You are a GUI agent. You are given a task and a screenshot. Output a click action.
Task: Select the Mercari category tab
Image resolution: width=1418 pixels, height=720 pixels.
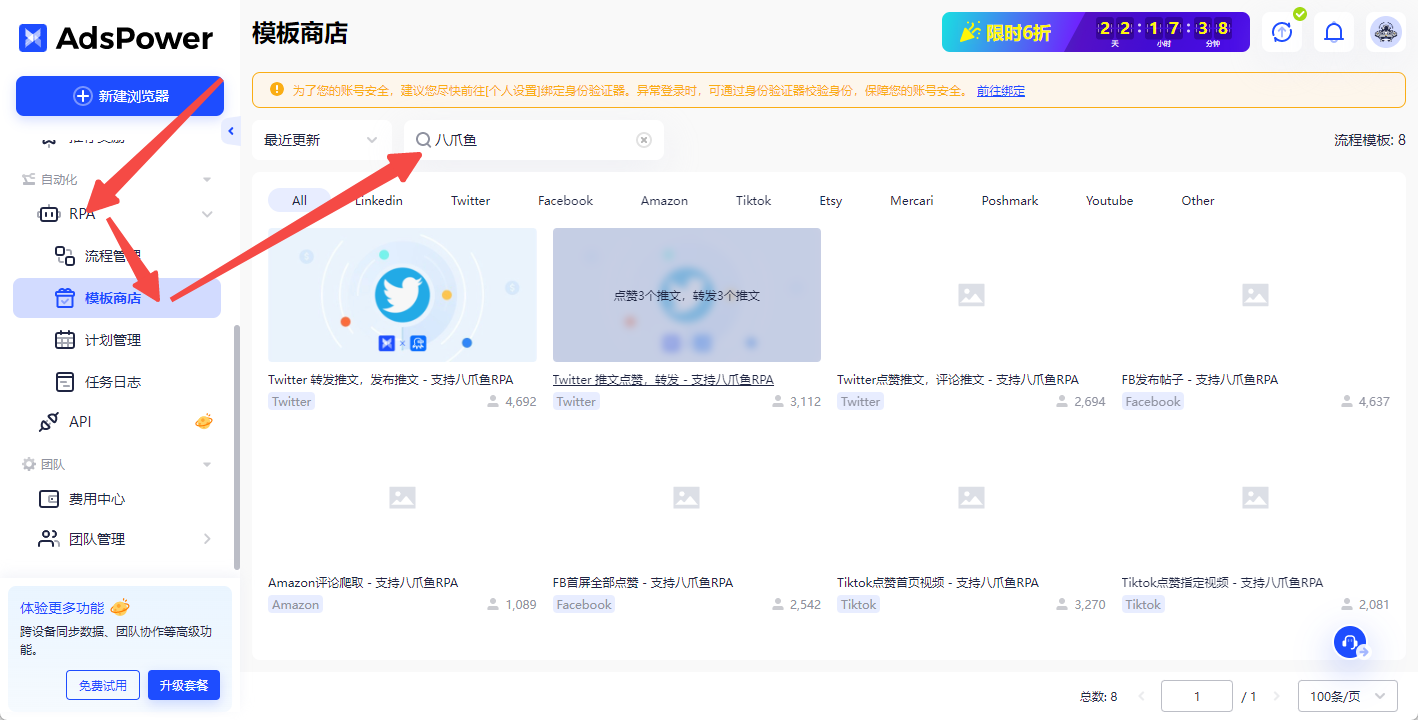[x=911, y=200]
